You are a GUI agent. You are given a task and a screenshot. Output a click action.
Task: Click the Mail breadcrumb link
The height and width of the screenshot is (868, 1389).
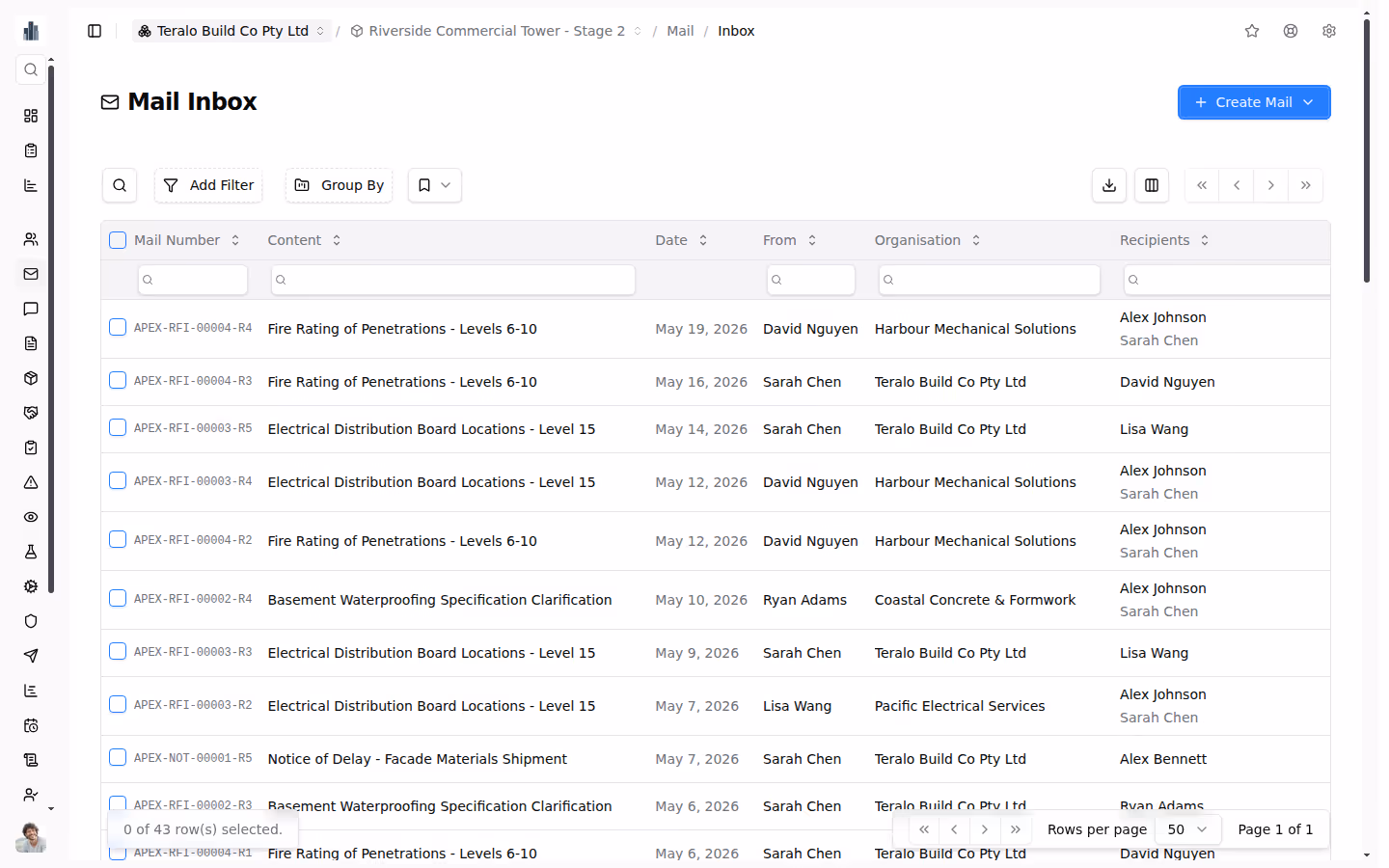(x=680, y=31)
